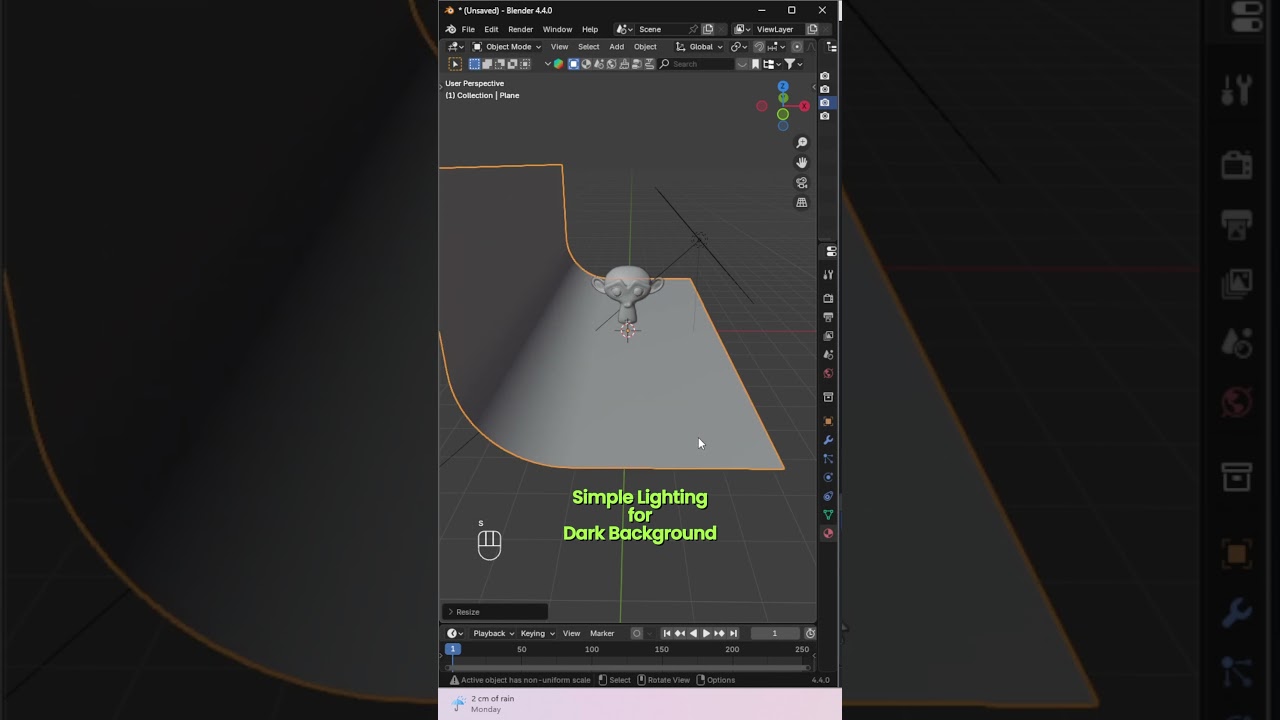This screenshot has width=1280, height=720.
Task: Open the ViewLayer browse dropdown
Action: coord(742,29)
